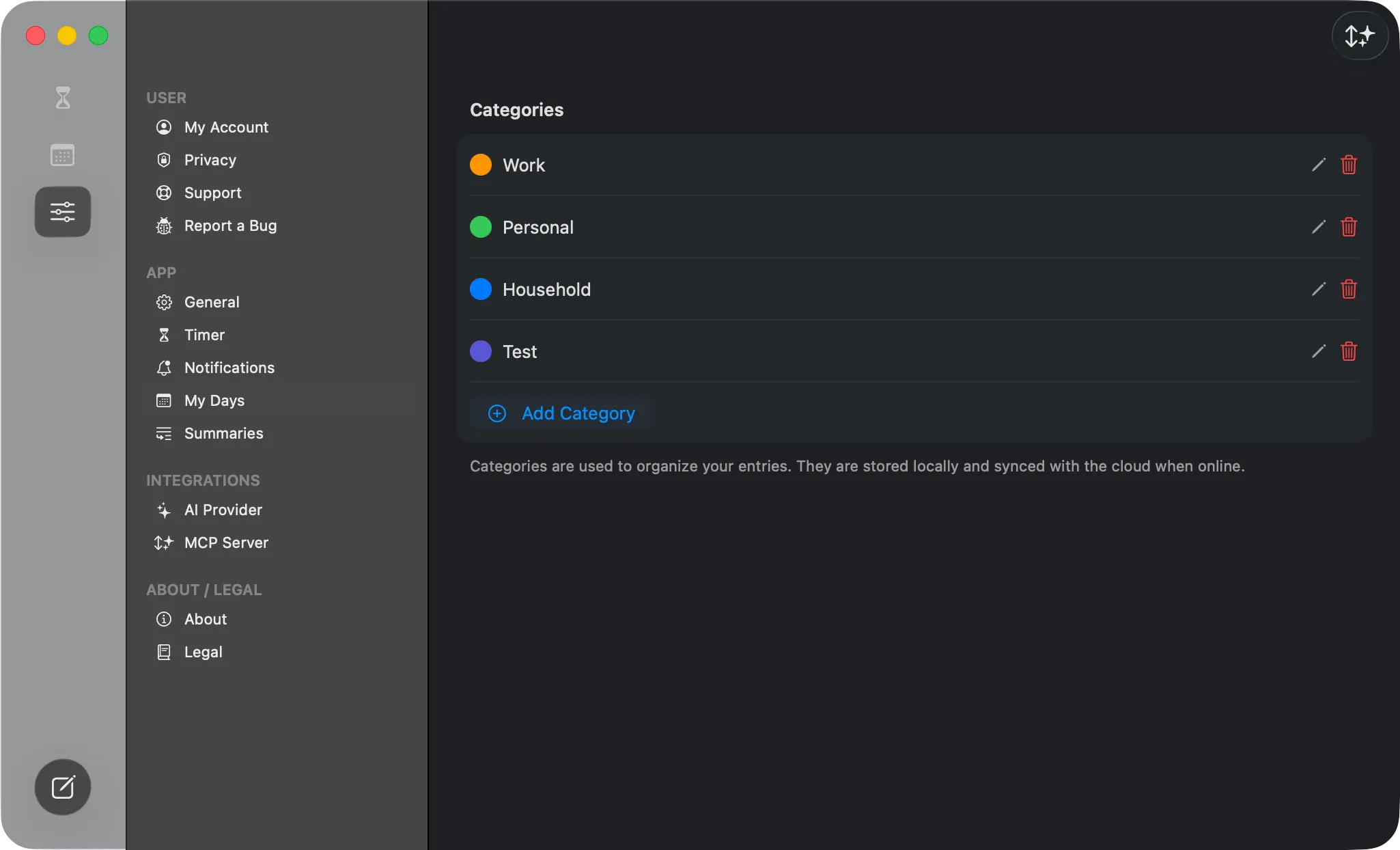Add a new category

click(x=561, y=413)
